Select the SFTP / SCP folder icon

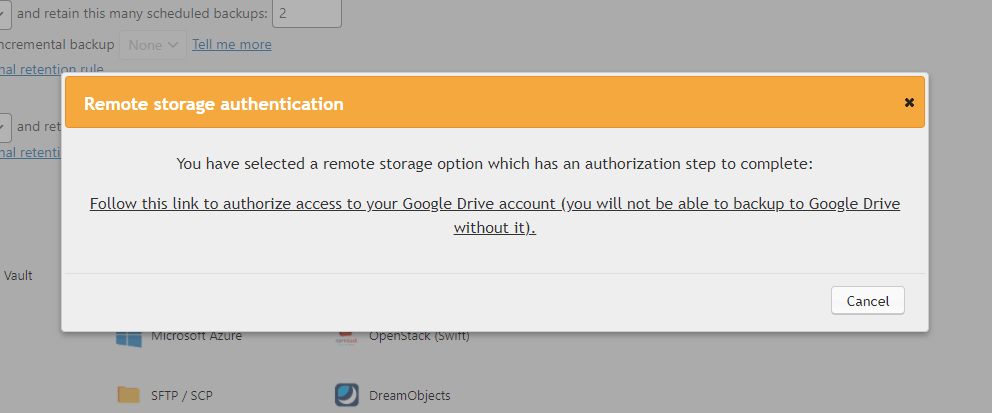tap(128, 395)
